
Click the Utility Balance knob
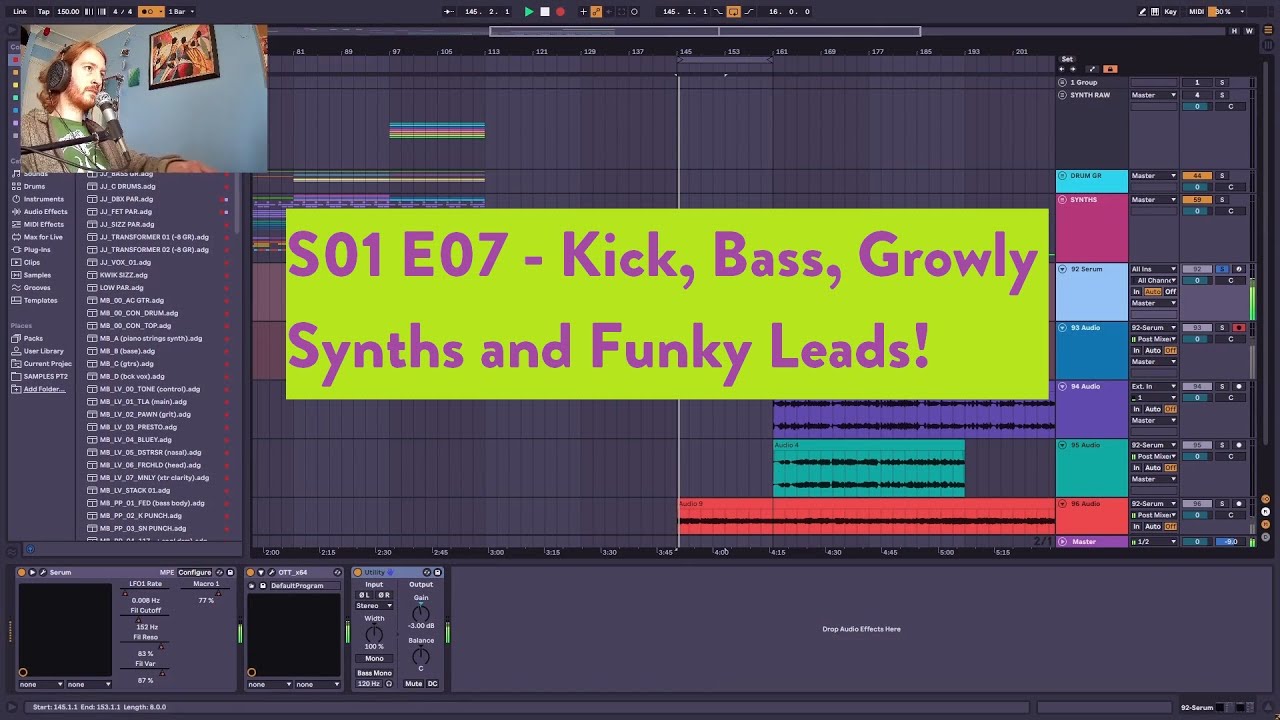click(421, 657)
